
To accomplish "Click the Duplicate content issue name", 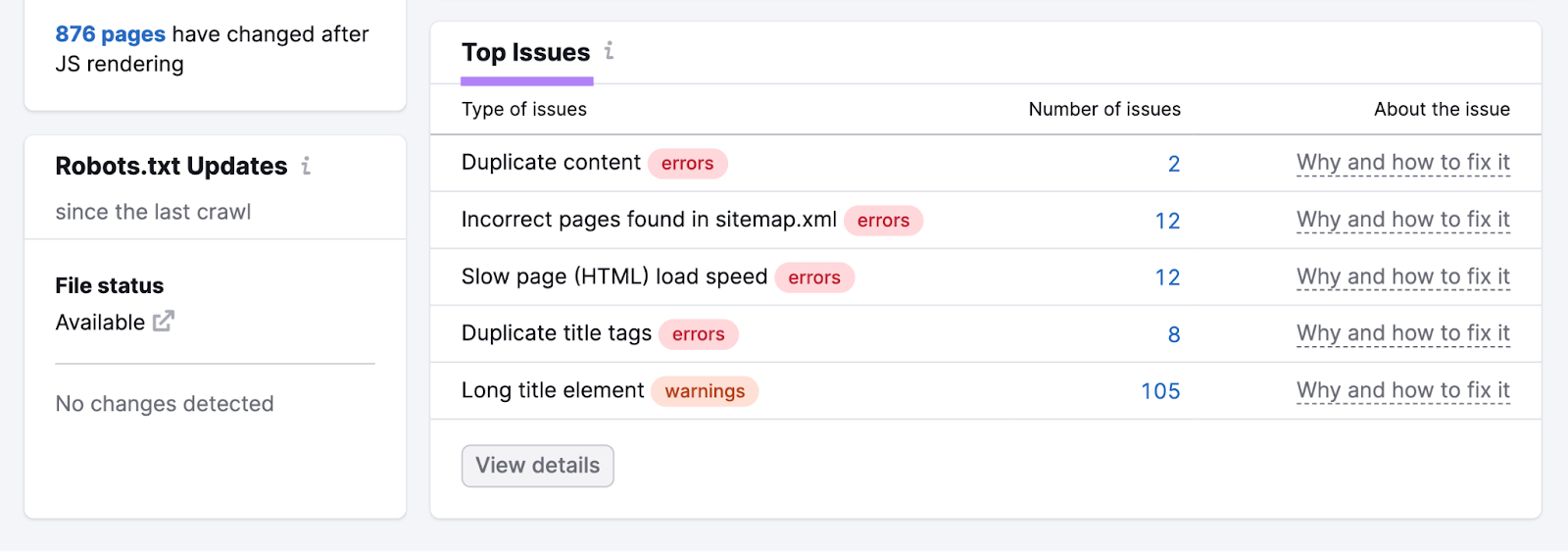I will point(551,163).
